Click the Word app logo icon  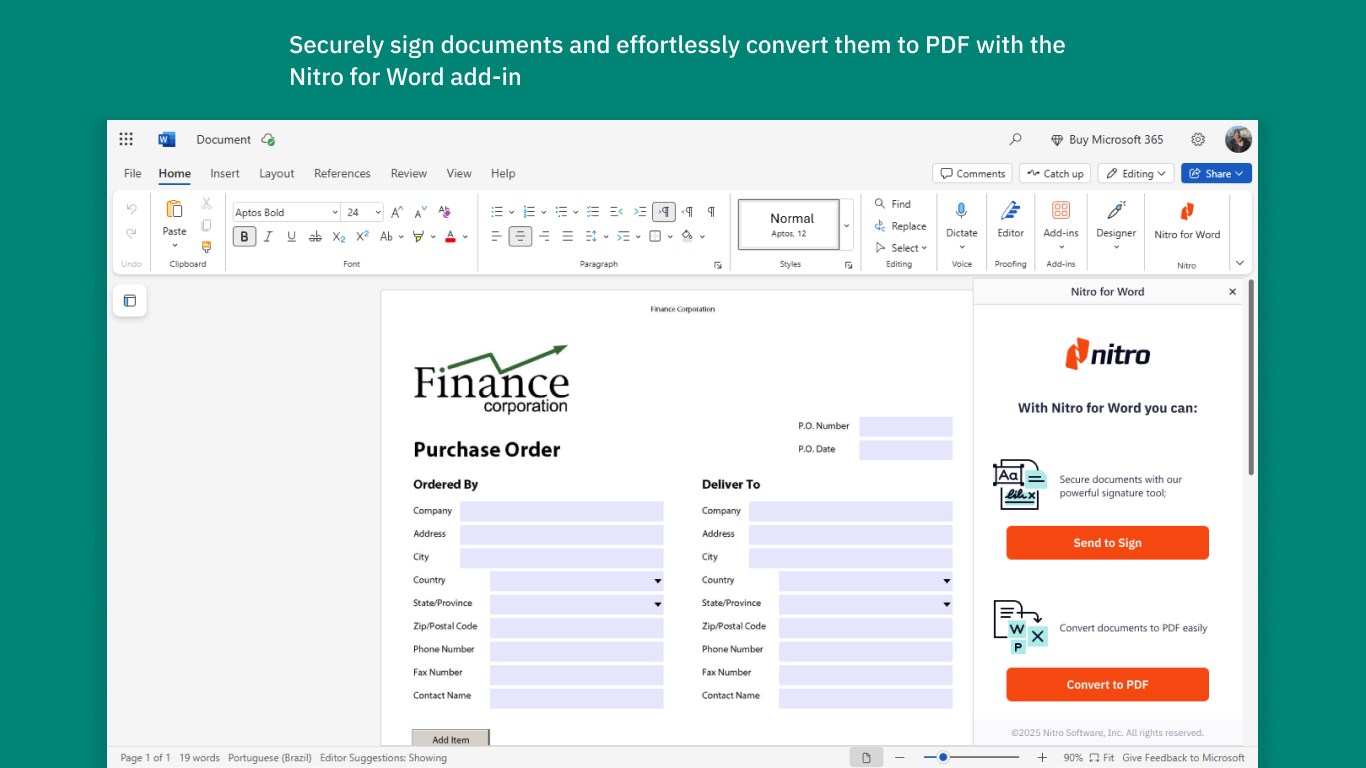[166, 139]
